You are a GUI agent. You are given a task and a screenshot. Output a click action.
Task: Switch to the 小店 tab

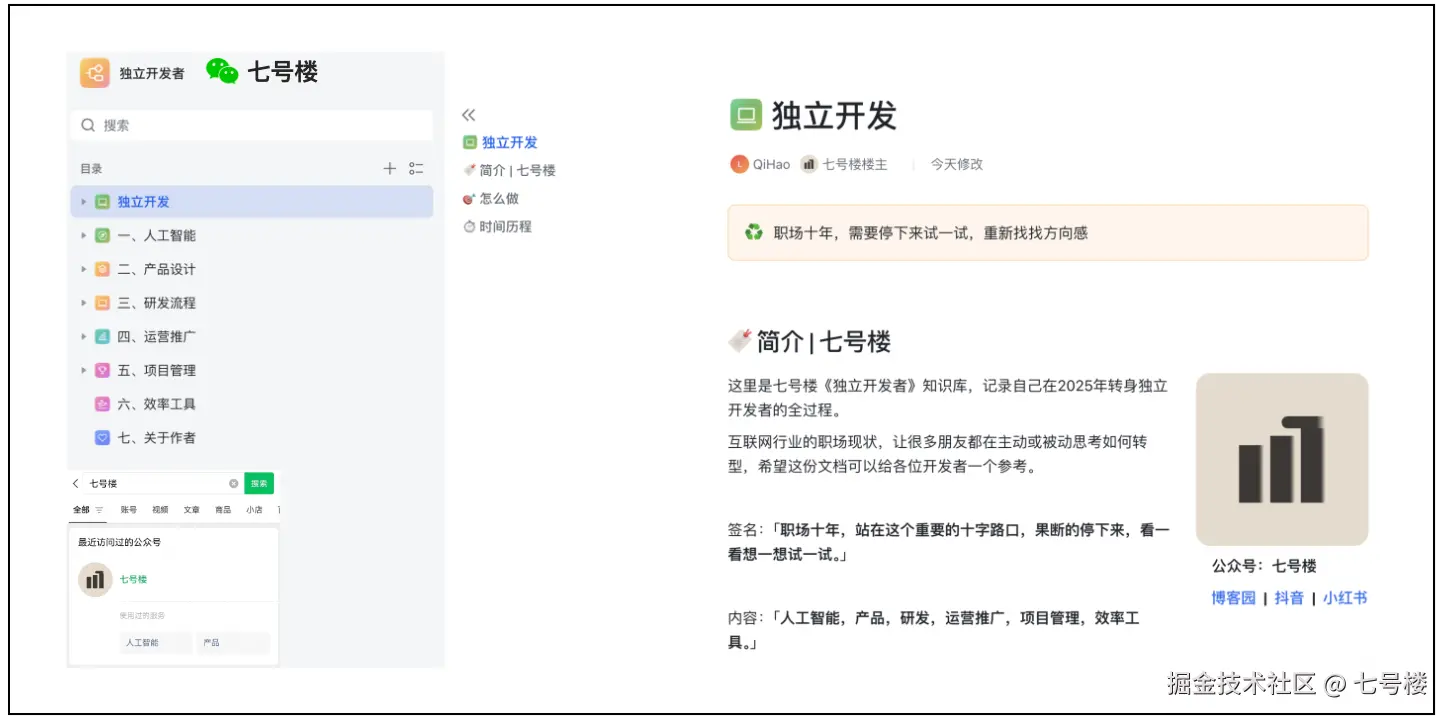tap(254, 509)
